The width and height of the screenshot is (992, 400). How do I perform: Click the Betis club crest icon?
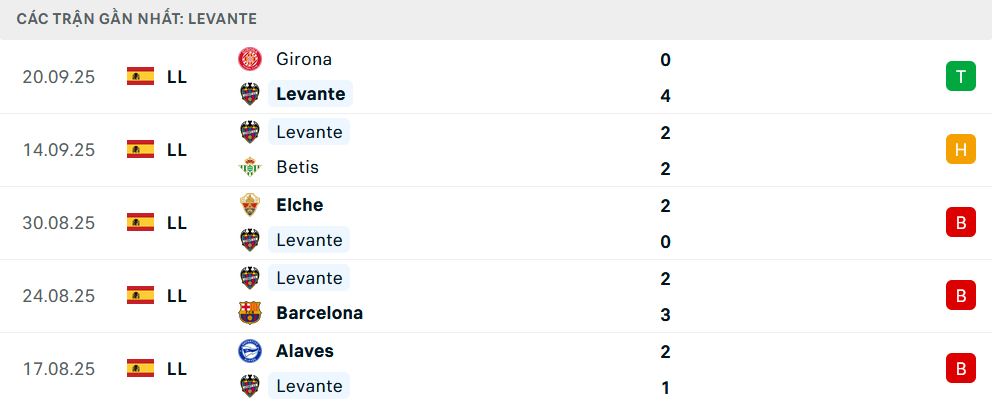coord(249,167)
